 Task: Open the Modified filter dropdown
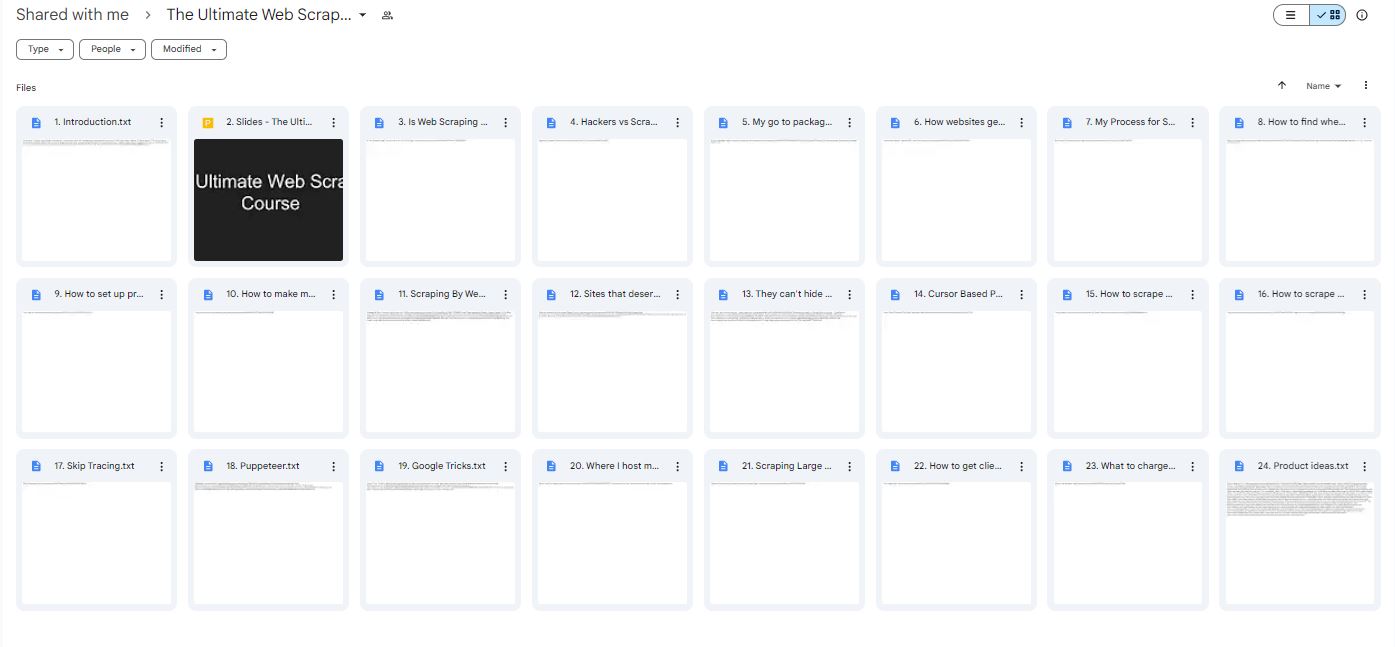click(x=188, y=49)
